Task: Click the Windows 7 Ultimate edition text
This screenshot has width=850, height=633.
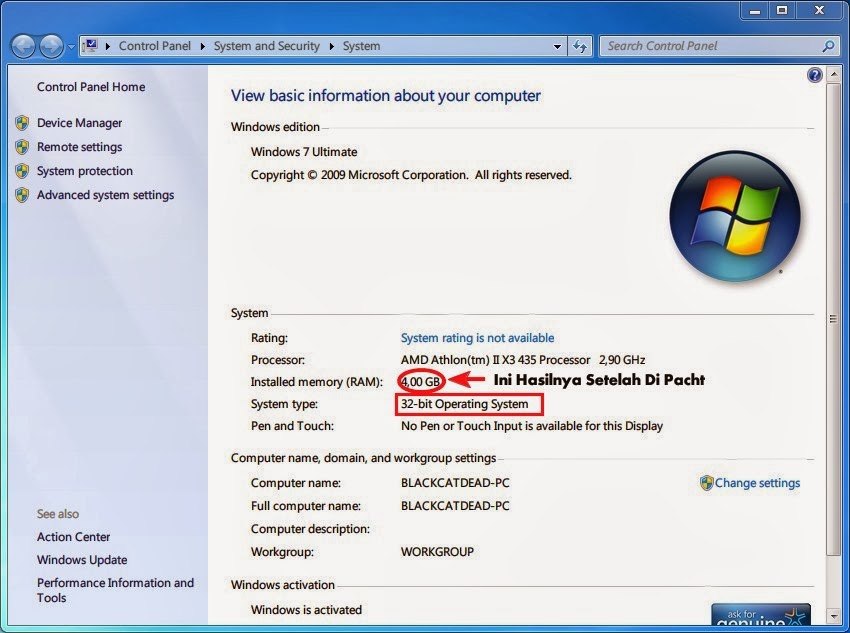Action: (x=304, y=152)
